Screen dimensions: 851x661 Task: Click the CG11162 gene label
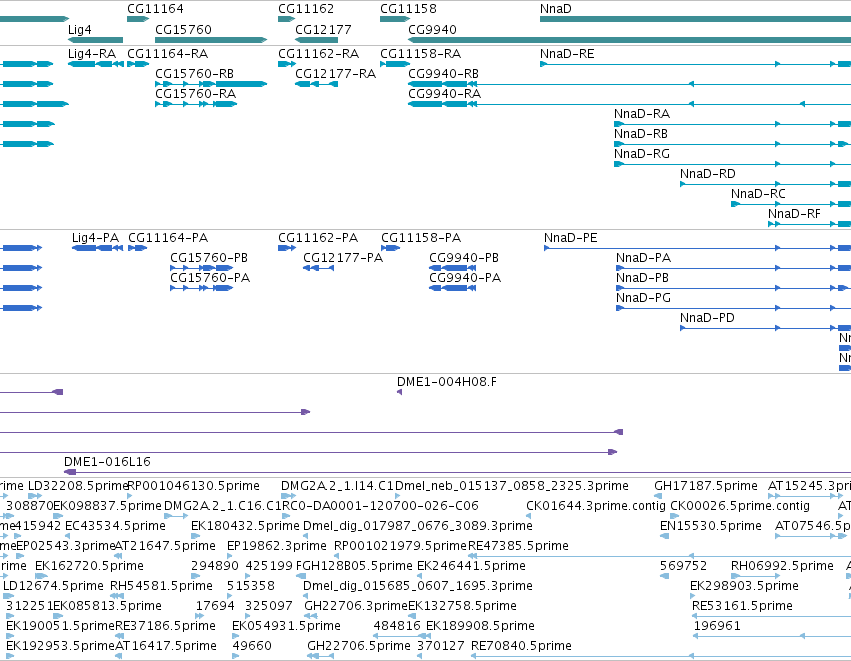(306, 9)
